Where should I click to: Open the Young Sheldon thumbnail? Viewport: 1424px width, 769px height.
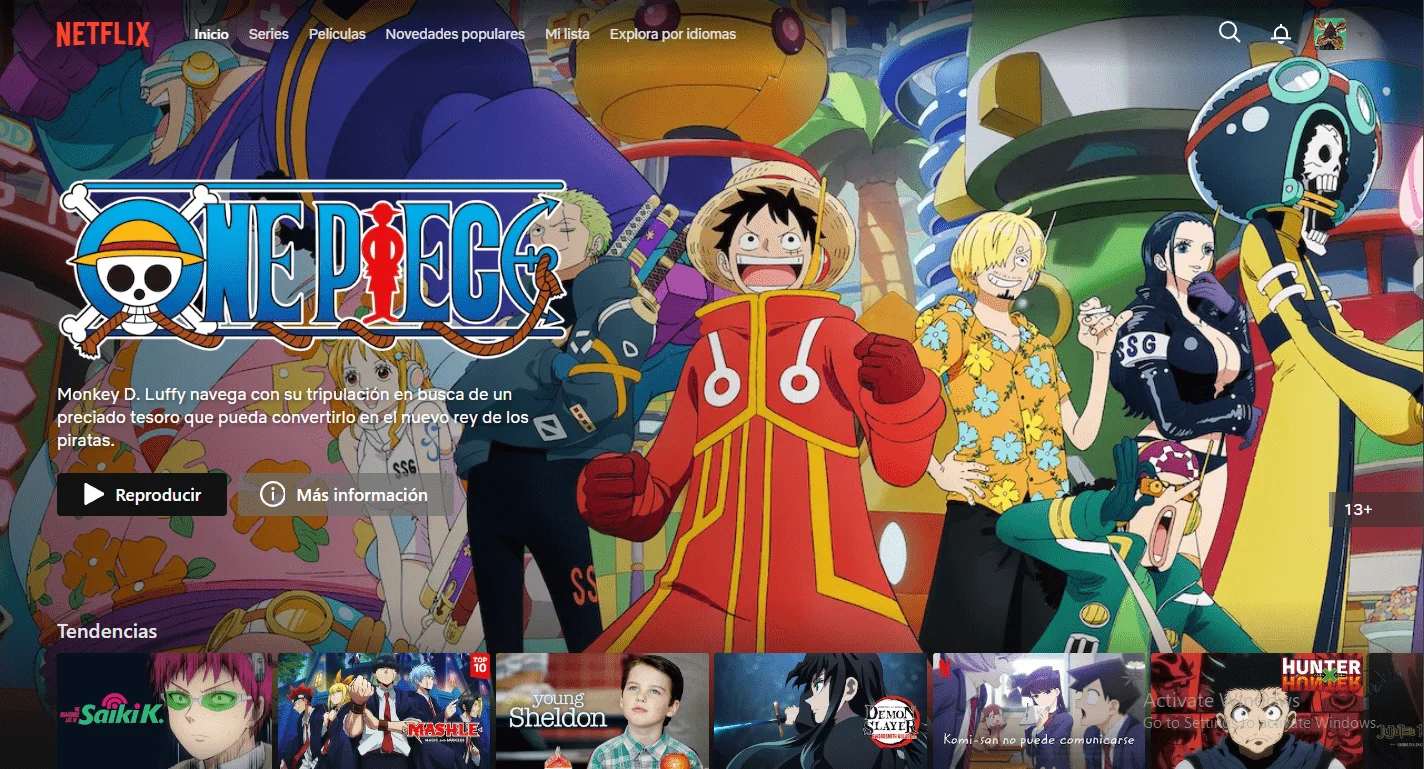pyautogui.click(x=602, y=711)
